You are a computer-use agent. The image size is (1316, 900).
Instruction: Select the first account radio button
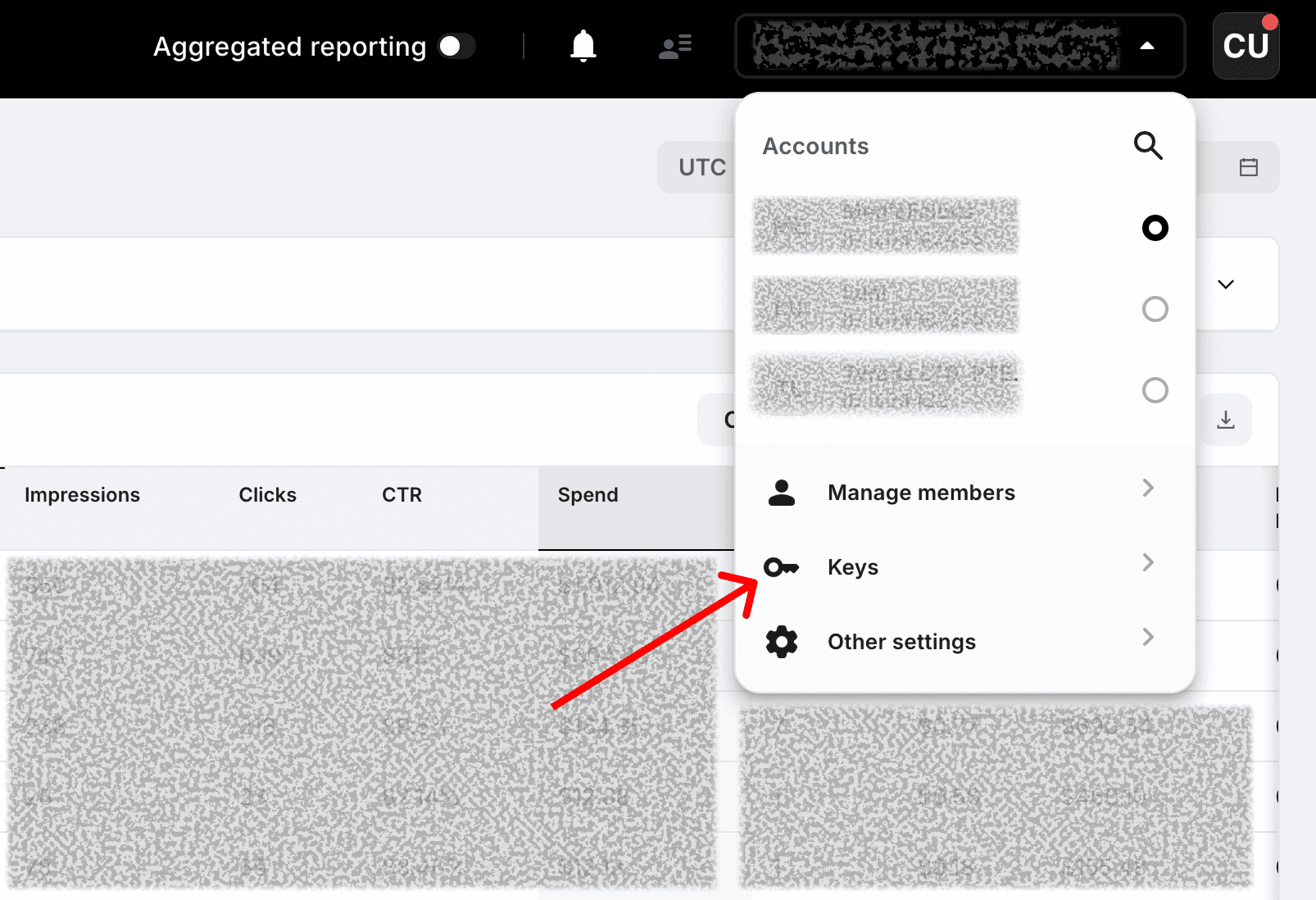(1155, 227)
